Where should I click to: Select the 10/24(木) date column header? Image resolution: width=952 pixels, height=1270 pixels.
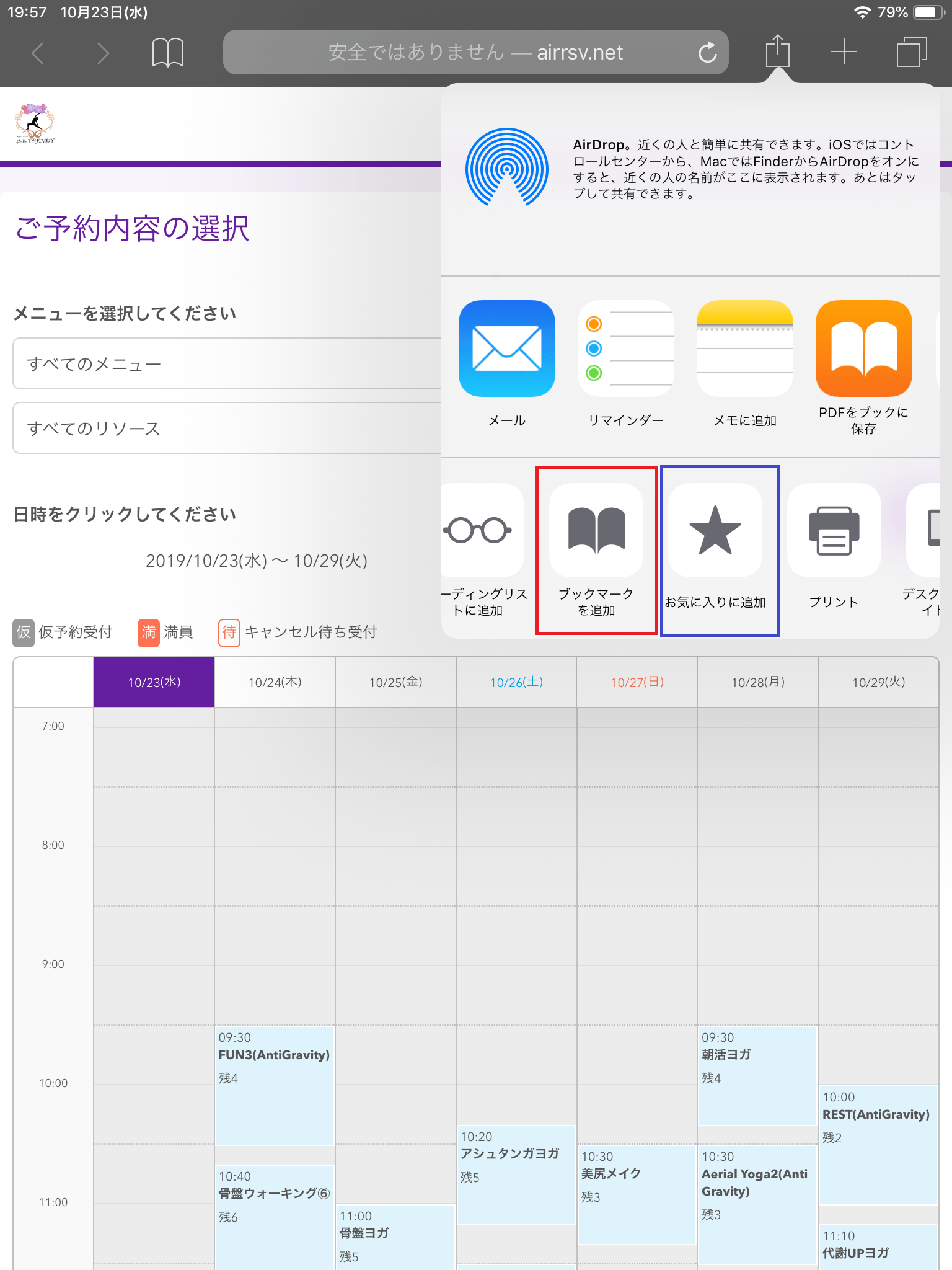(x=275, y=682)
